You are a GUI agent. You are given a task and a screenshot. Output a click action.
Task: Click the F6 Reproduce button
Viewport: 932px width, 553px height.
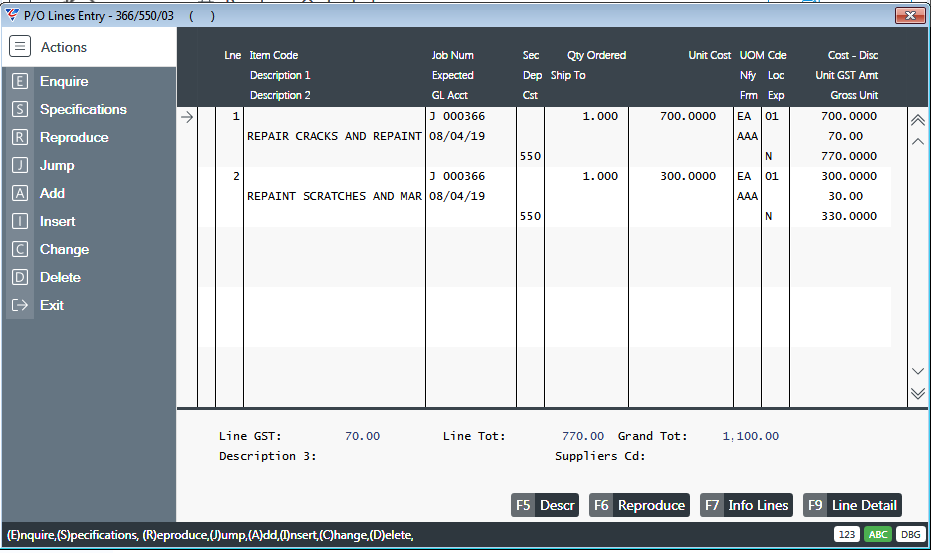pos(640,505)
